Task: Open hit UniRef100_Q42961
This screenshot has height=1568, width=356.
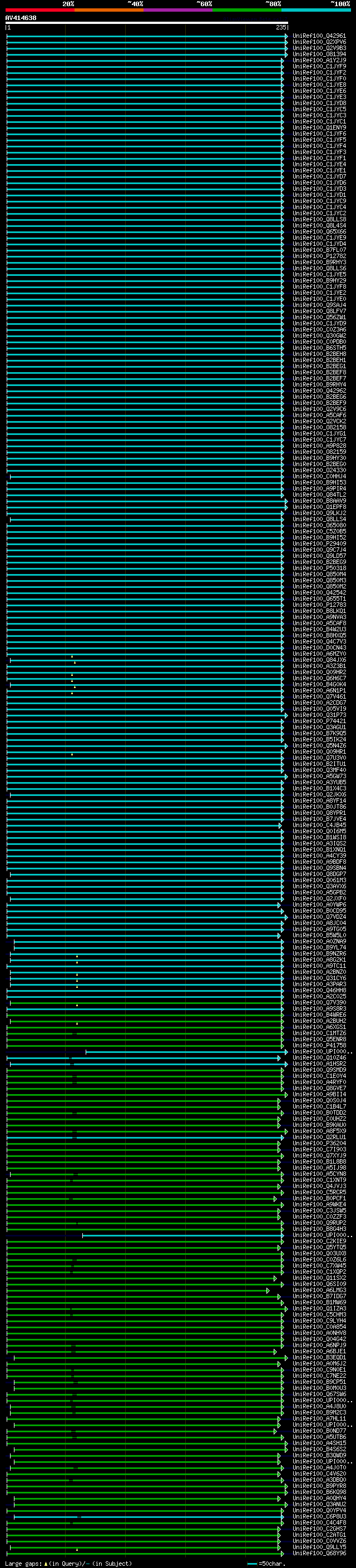Action: pyautogui.click(x=319, y=36)
